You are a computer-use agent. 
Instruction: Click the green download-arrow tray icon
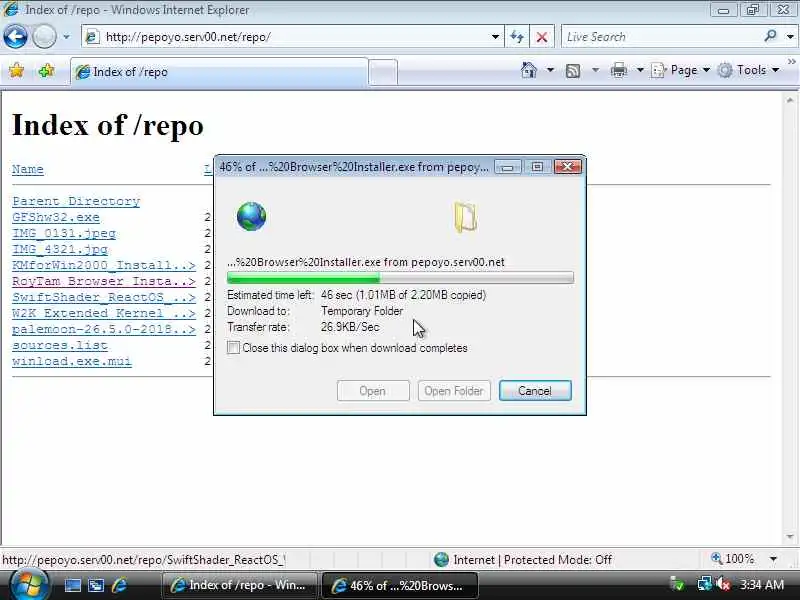coord(678,584)
